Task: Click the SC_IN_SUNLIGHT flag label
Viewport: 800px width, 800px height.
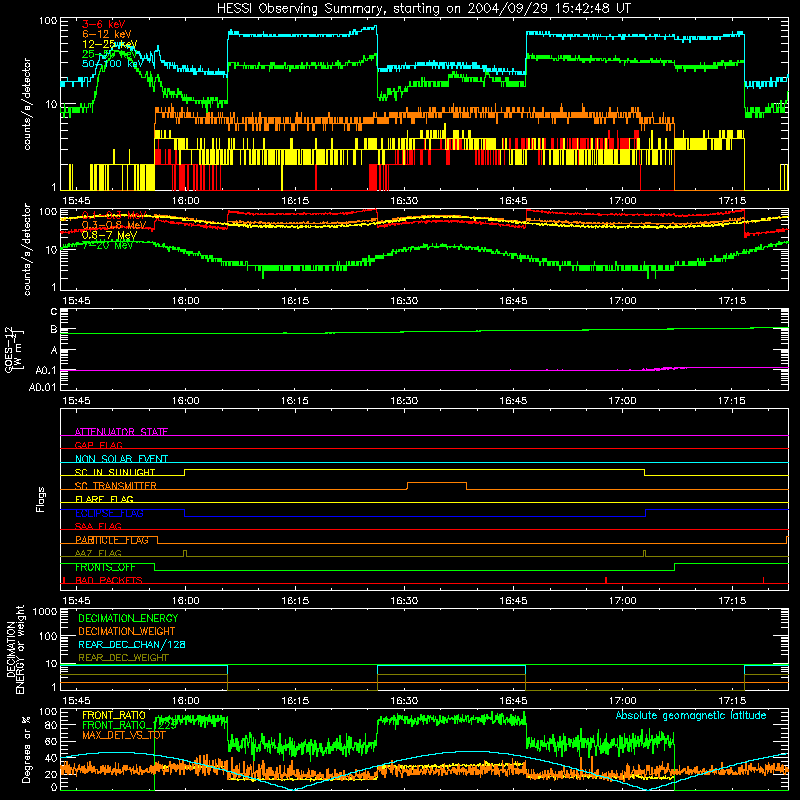Action: click(x=115, y=472)
